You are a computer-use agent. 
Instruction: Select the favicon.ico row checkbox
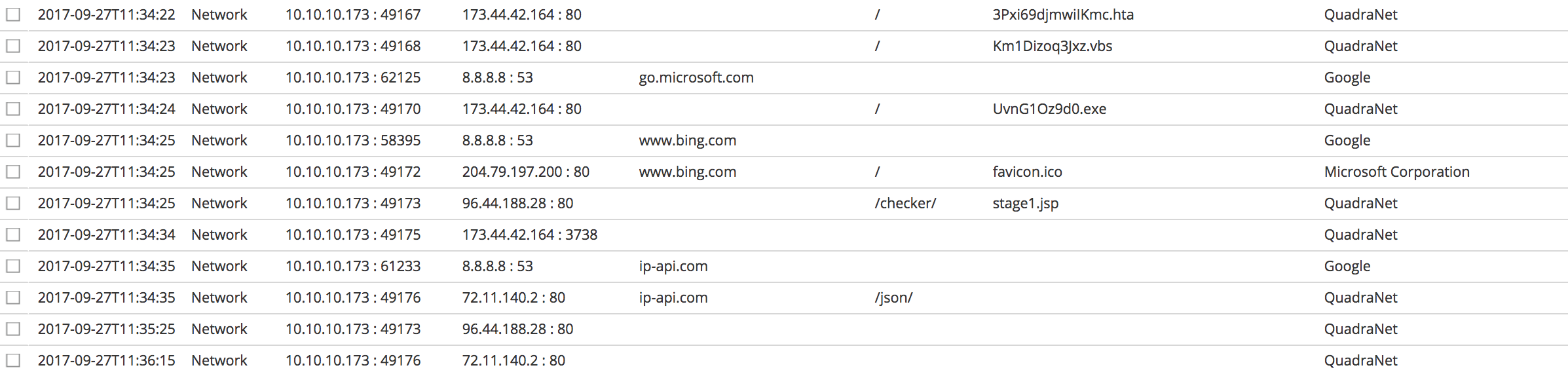coord(13,172)
